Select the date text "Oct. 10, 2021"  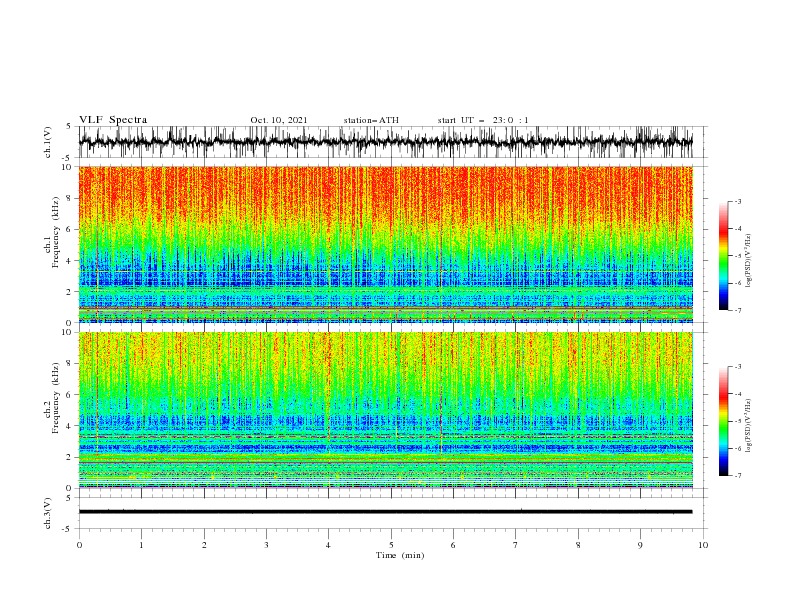pyautogui.click(x=279, y=120)
